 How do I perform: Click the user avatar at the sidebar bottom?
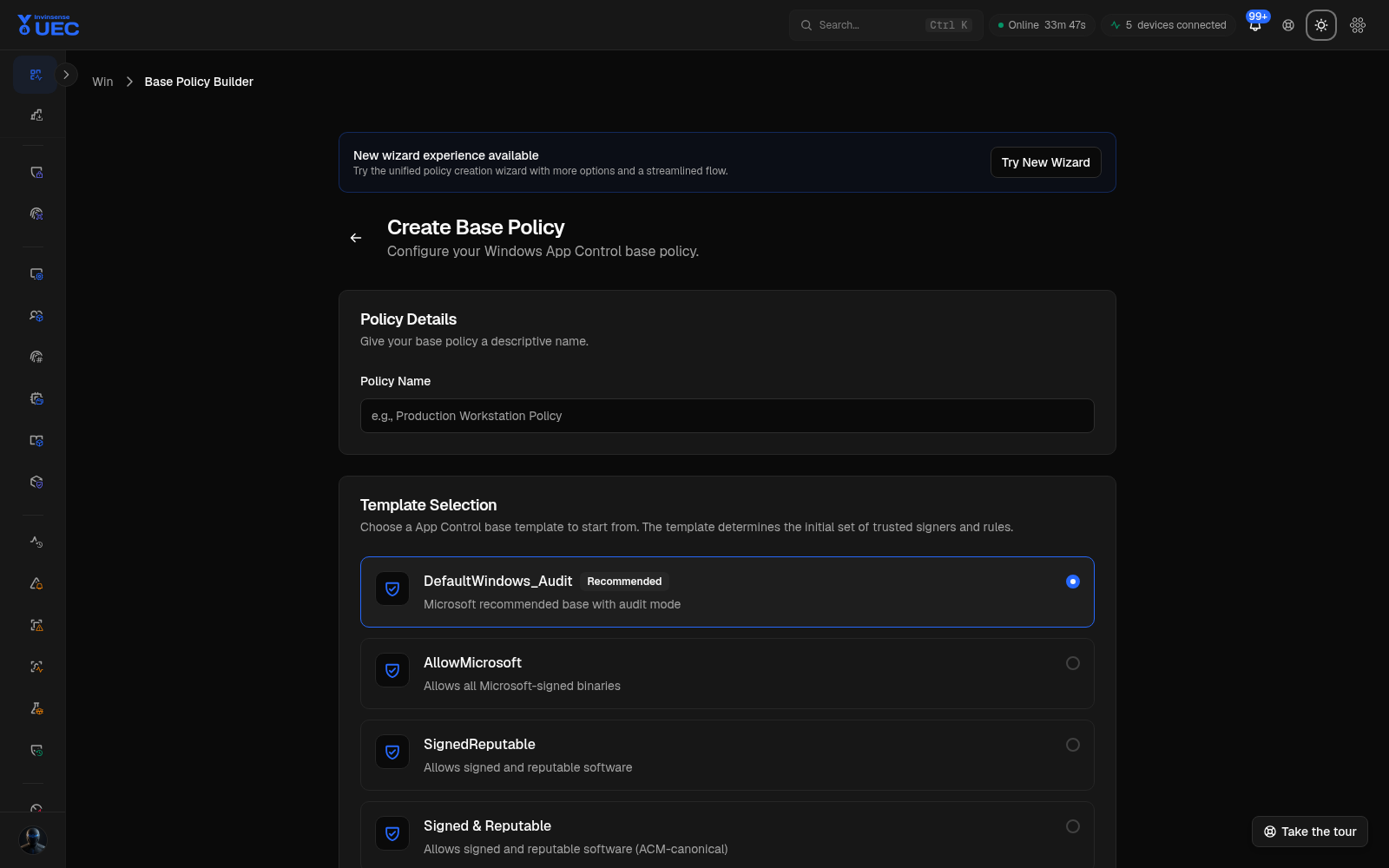click(x=33, y=840)
